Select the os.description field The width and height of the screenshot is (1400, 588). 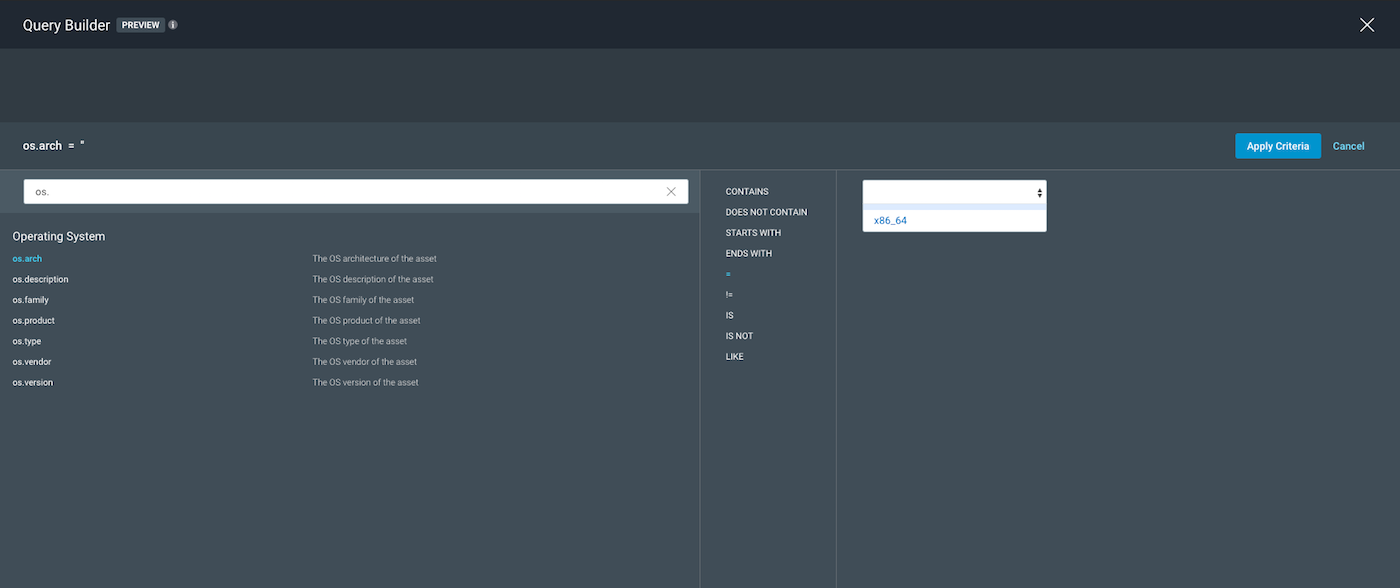(40, 279)
